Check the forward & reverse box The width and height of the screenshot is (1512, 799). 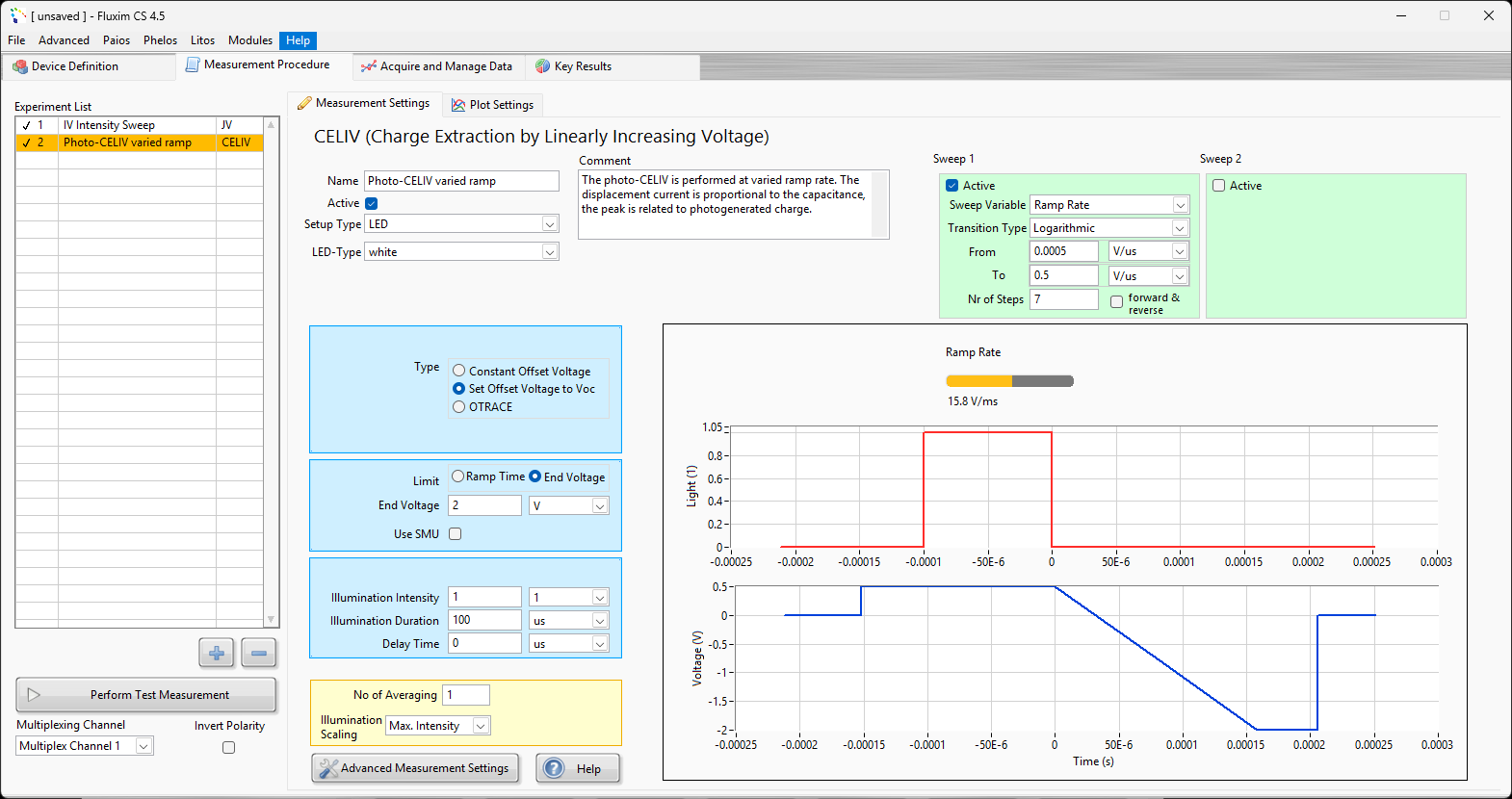tap(1116, 302)
